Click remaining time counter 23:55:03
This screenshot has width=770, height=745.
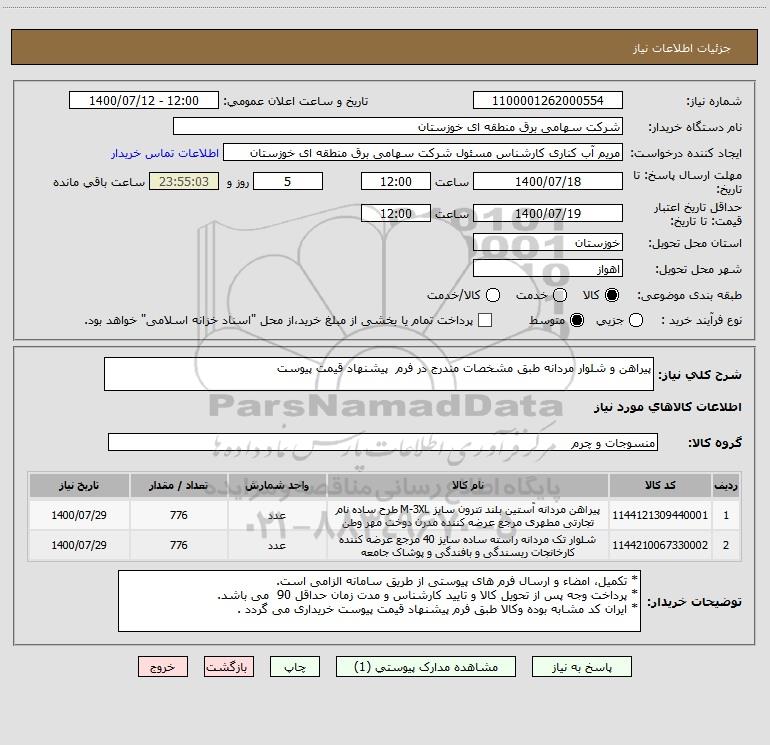click(184, 181)
